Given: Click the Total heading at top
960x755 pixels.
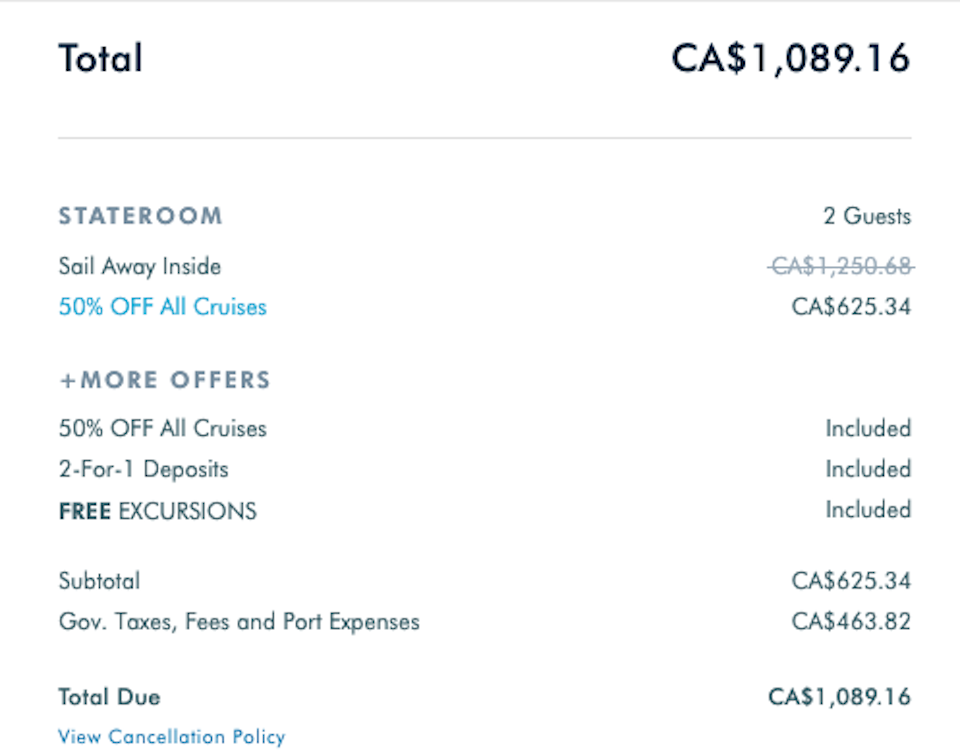Looking at the screenshot, I should click(x=100, y=58).
